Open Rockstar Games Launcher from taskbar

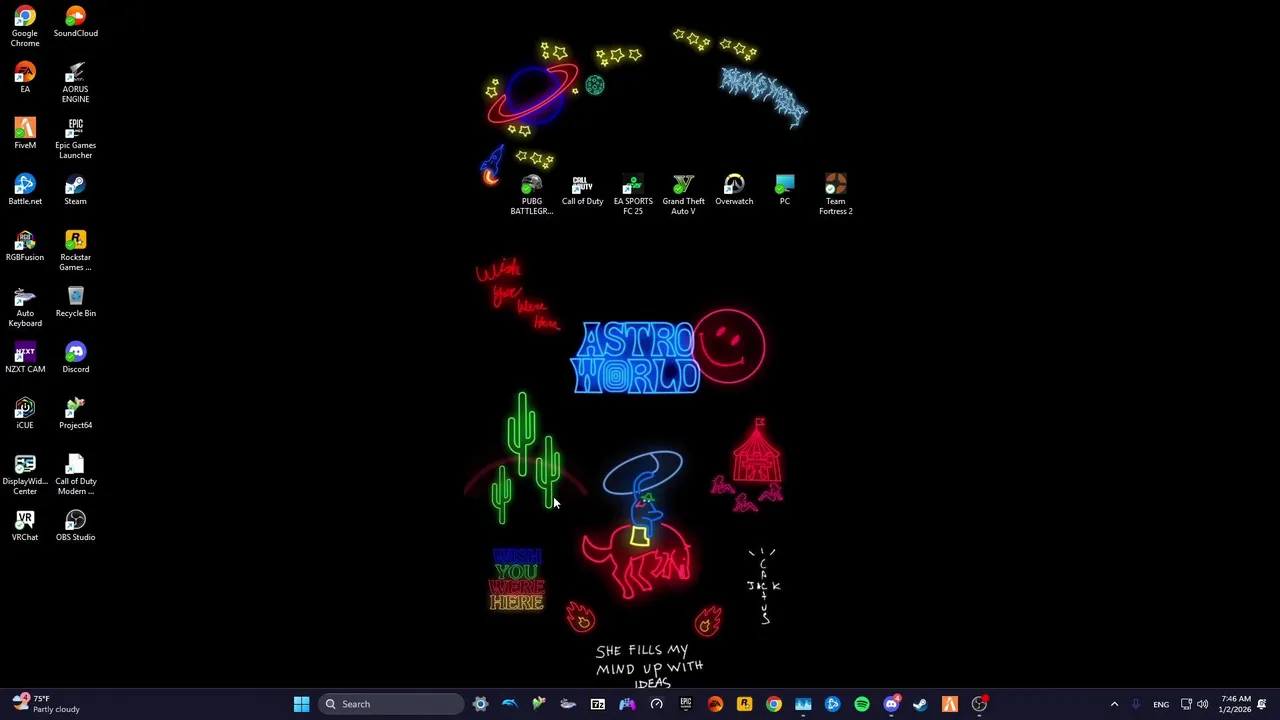click(x=744, y=704)
